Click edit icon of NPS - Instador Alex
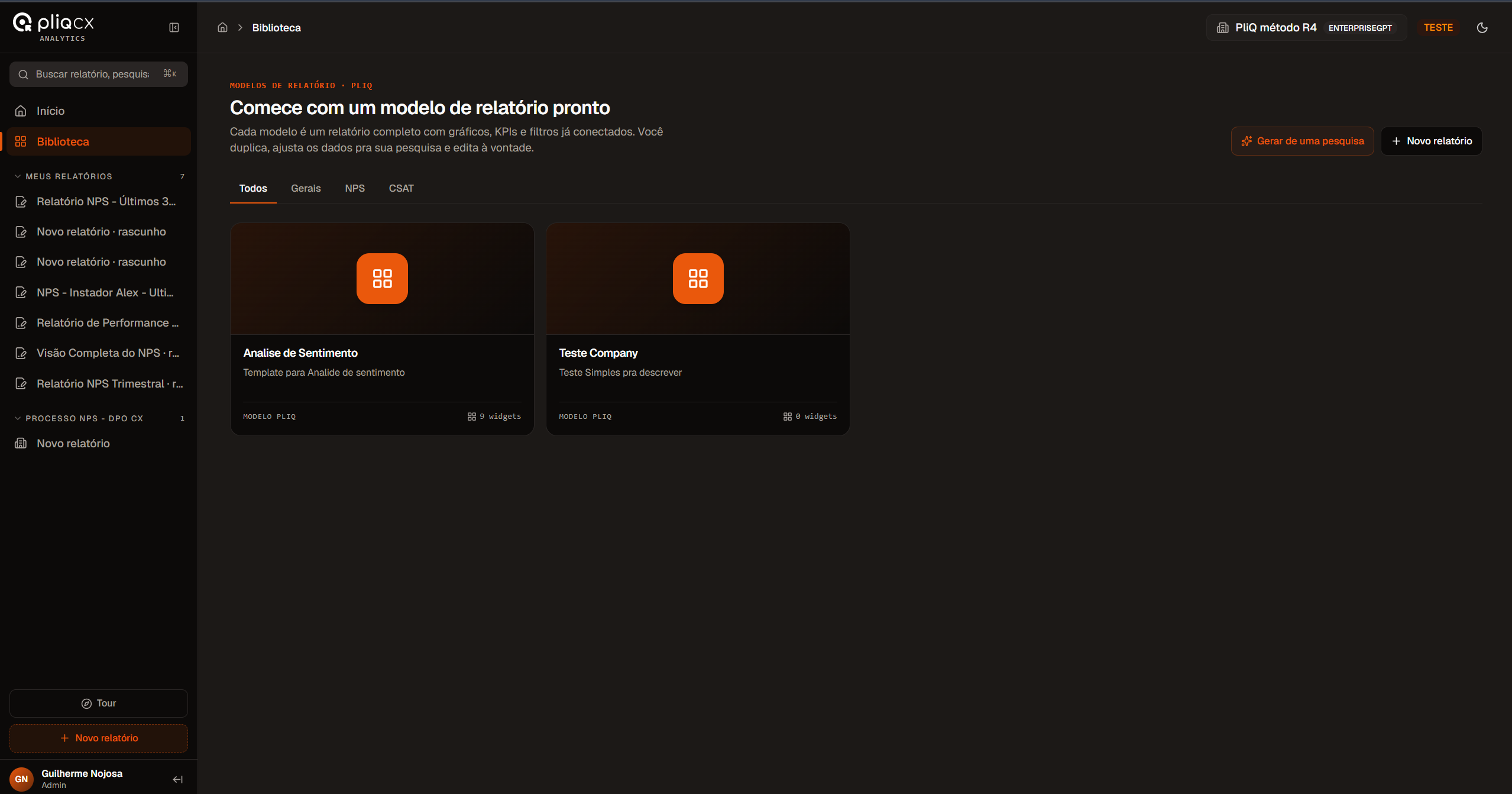The height and width of the screenshot is (794, 1512). tap(21, 292)
